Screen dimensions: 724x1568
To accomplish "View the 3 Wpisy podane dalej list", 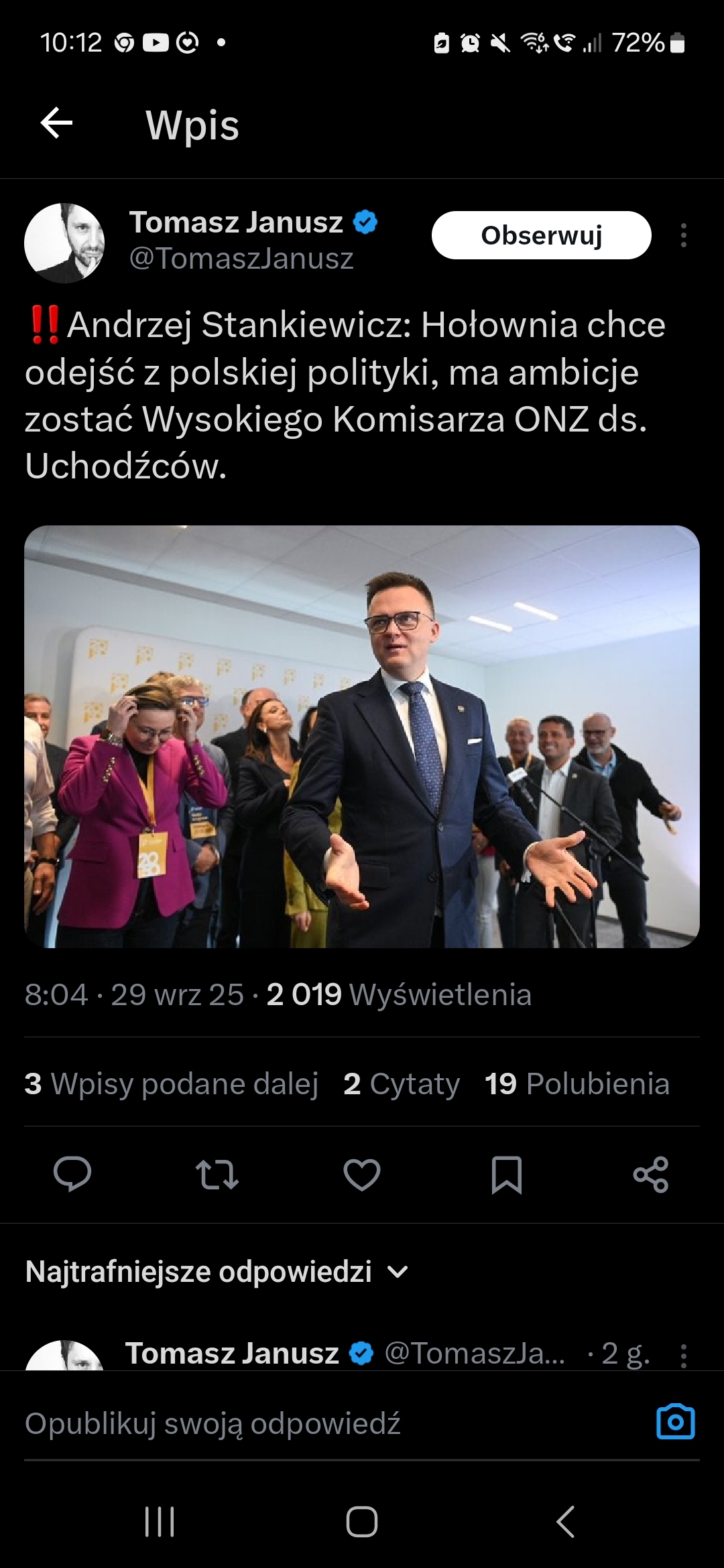I will pyautogui.click(x=171, y=1084).
